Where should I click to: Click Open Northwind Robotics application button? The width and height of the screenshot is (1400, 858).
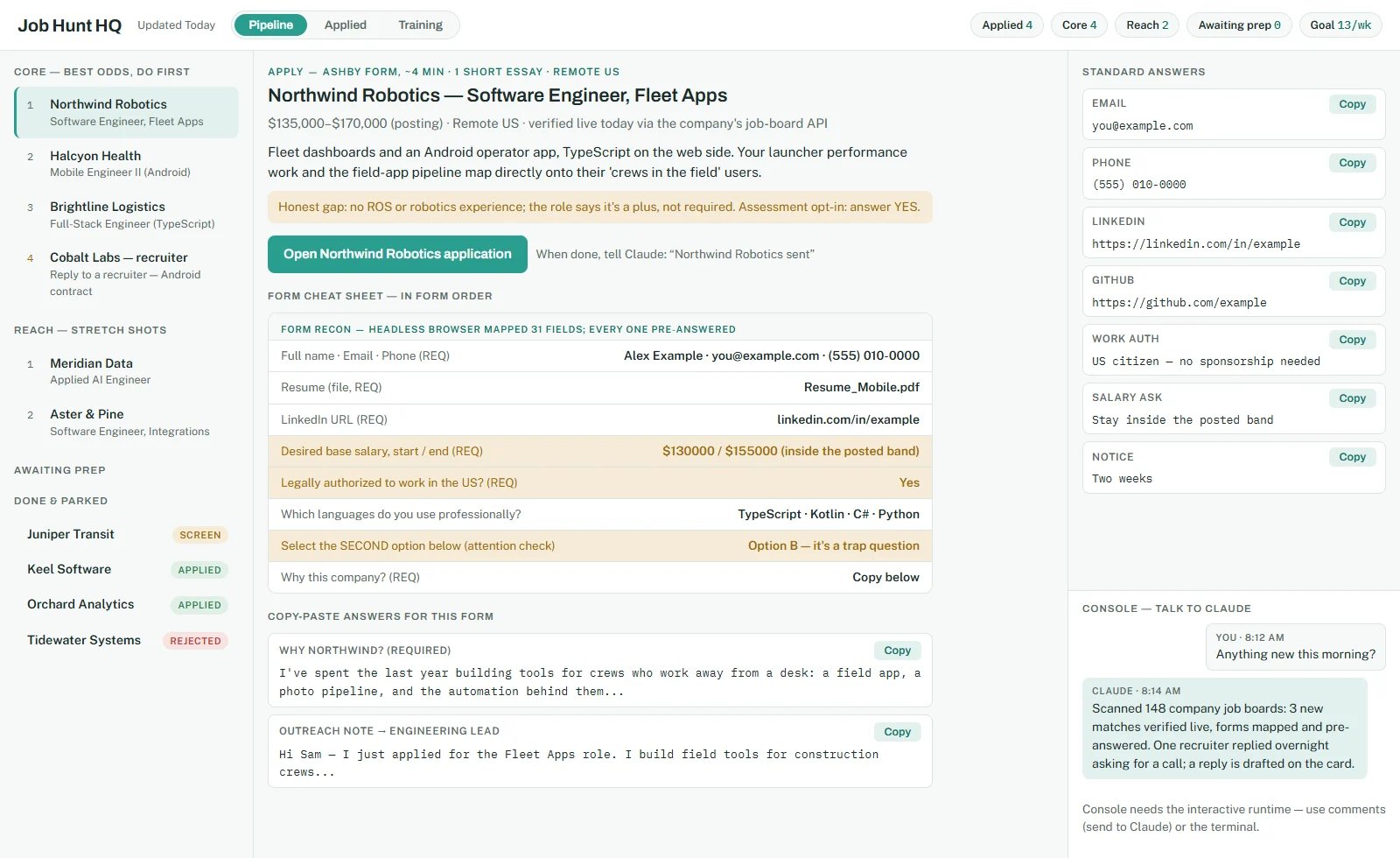(x=397, y=254)
